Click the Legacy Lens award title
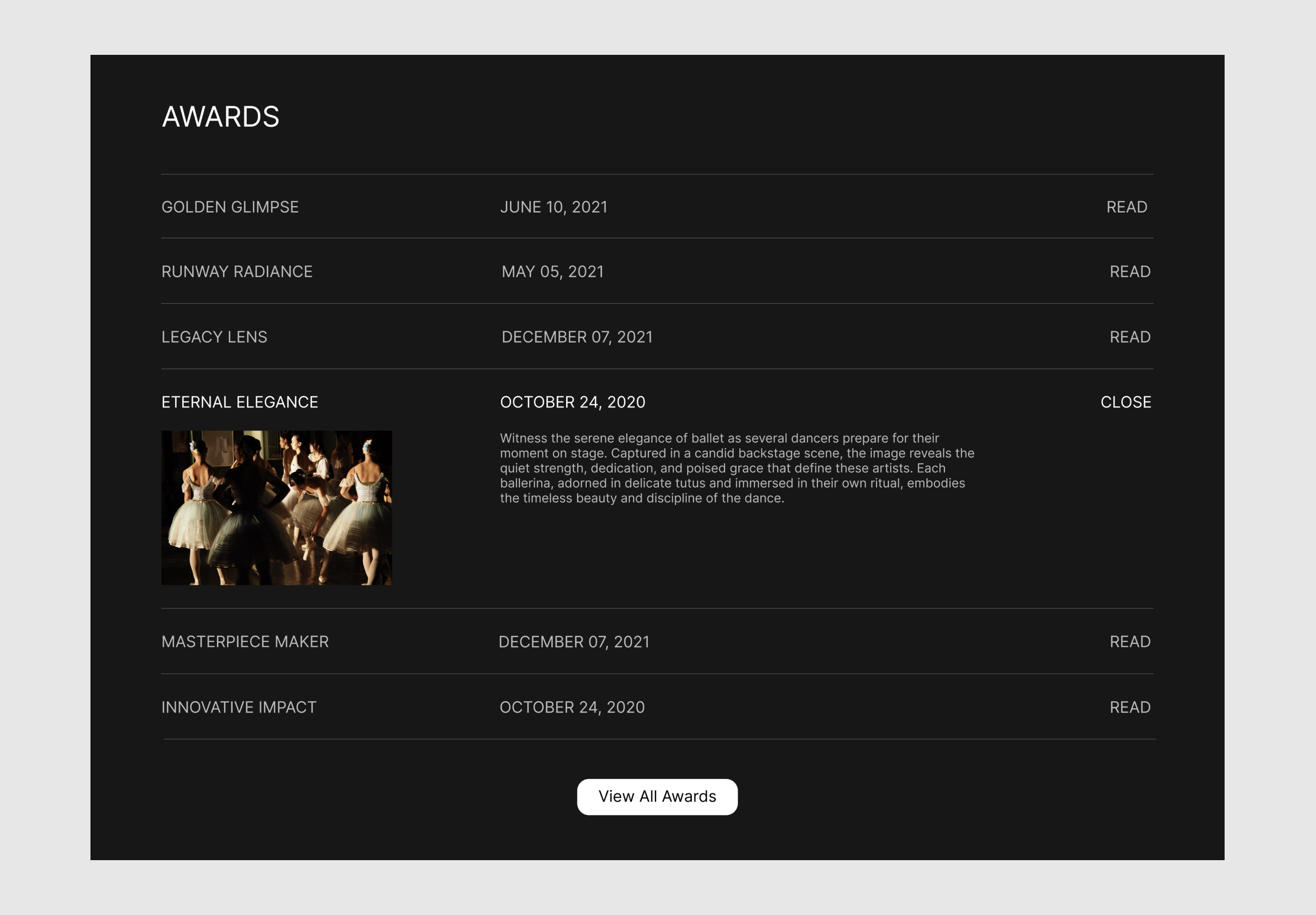Screen dimensions: 1316x915 click(x=214, y=337)
